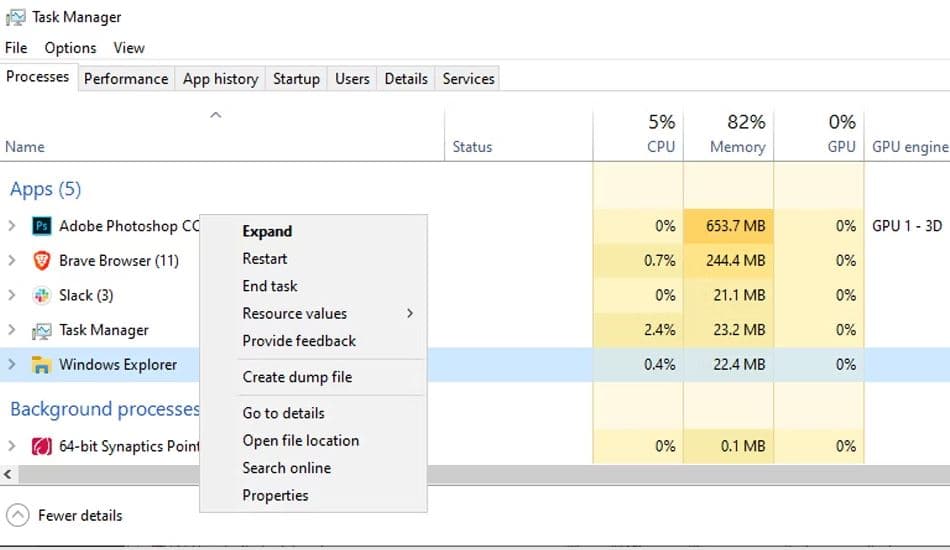Sort by the Name column header

tap(222, 135)
